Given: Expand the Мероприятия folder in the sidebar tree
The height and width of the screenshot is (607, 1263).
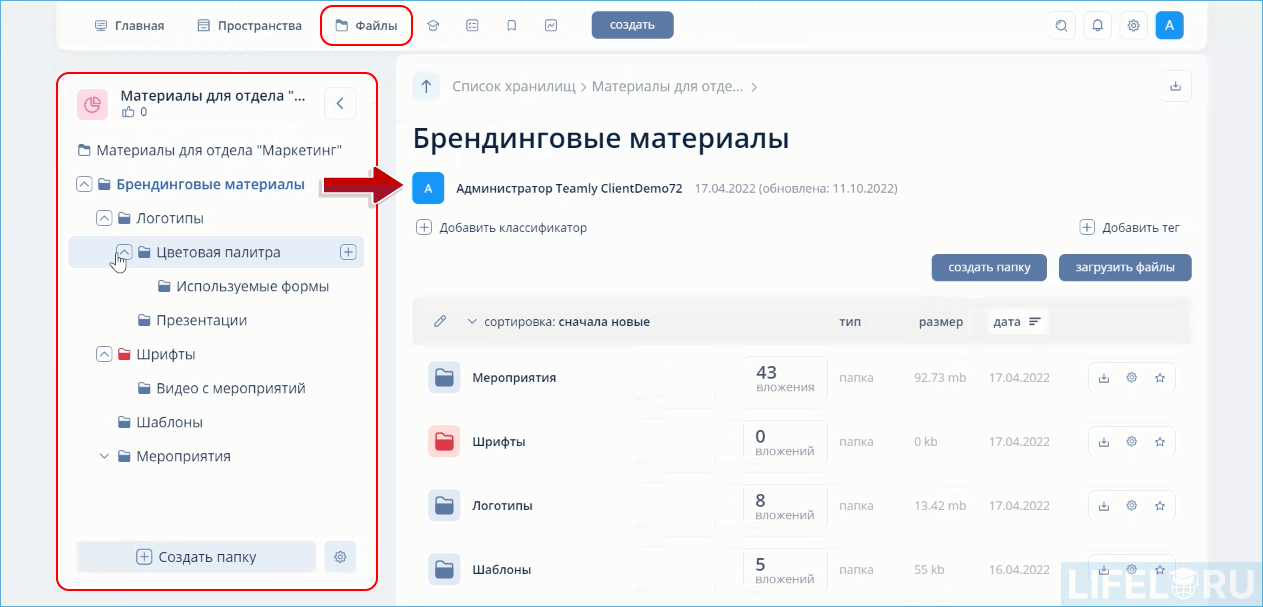Looking at the screenshot, I should point(103,456).
